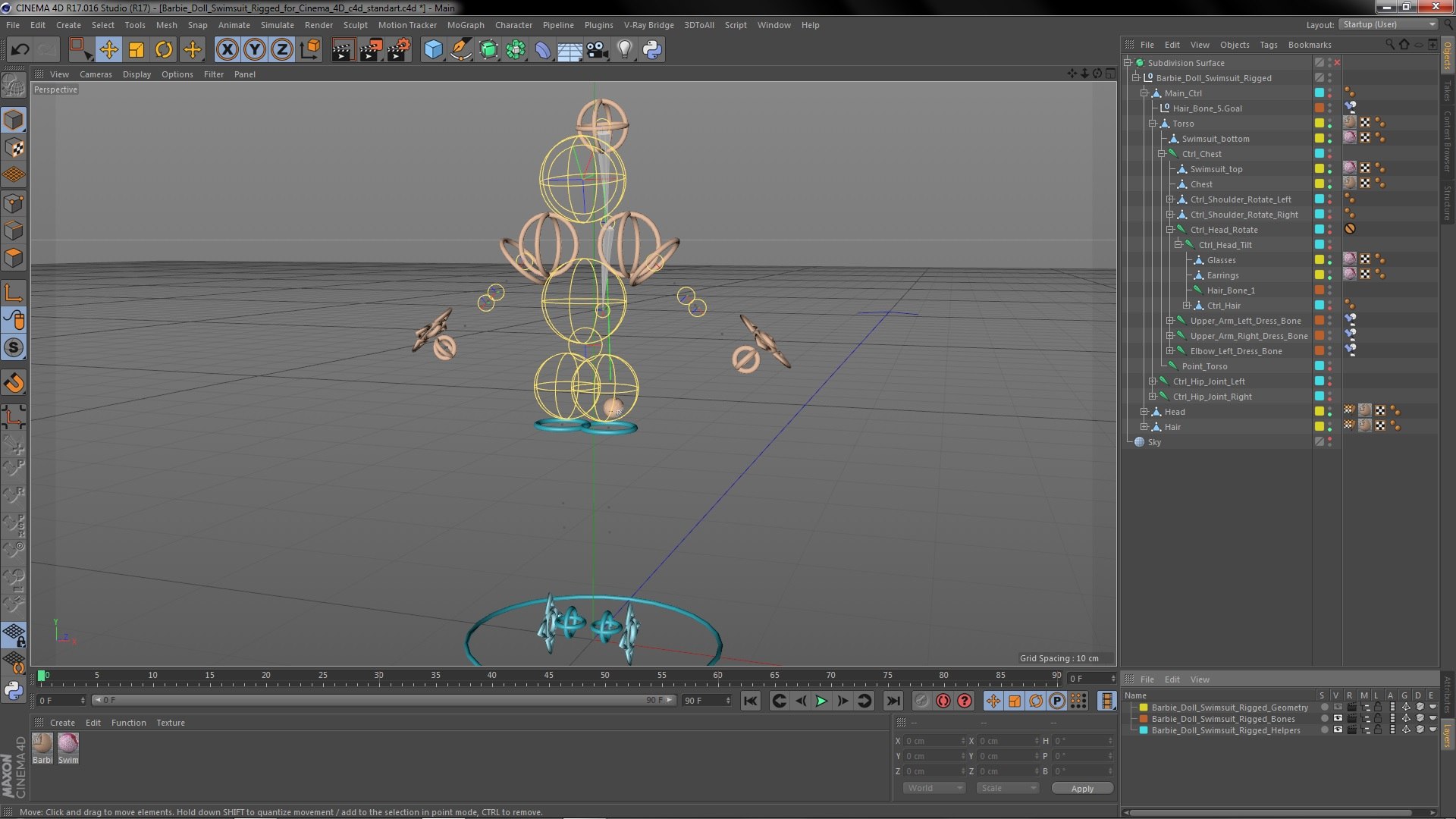Select the Swim material thumbnail

(68, 748)
